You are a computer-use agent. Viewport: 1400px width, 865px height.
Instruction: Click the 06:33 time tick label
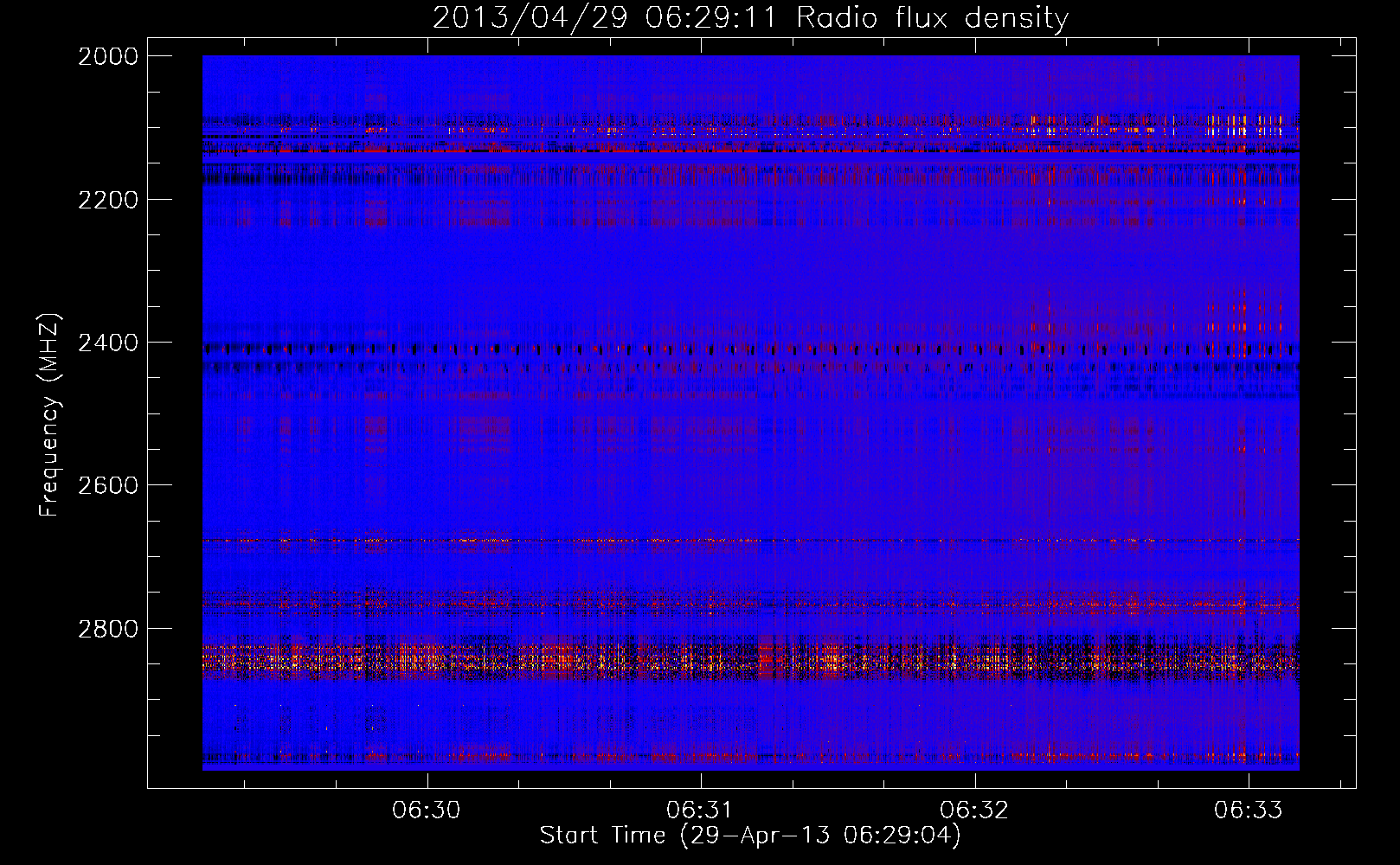(1248, 811)
